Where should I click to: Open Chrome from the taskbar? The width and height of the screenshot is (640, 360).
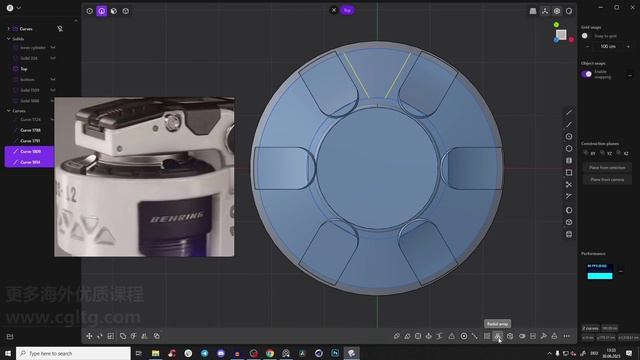pos(270,353)
